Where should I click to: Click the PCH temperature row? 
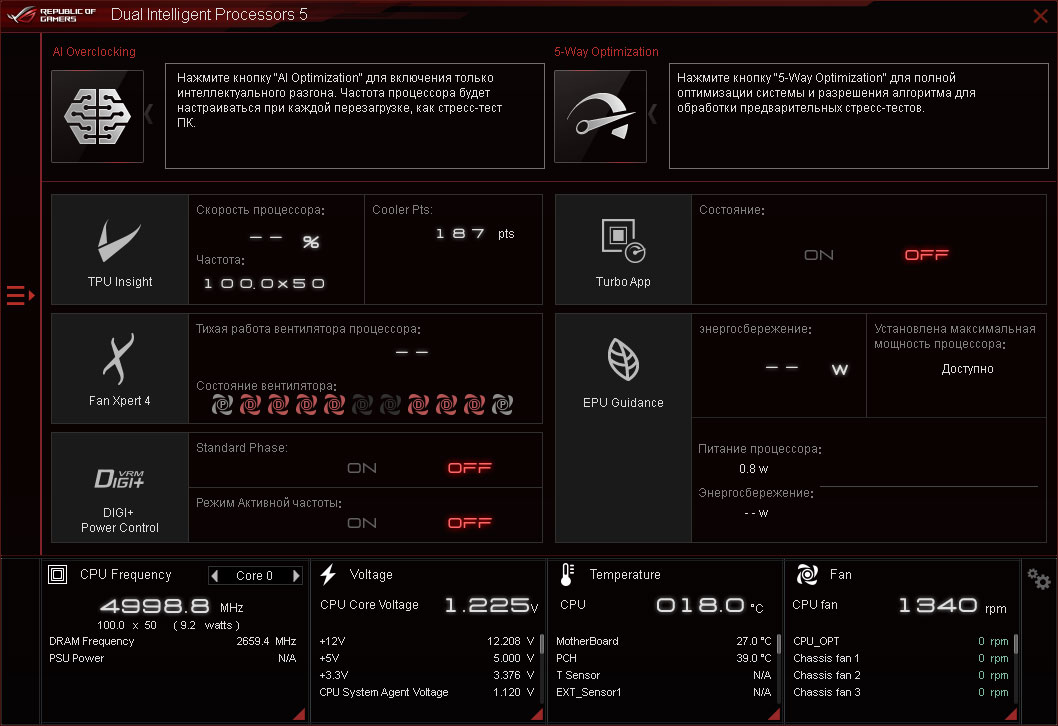click(x=663, y=658)
